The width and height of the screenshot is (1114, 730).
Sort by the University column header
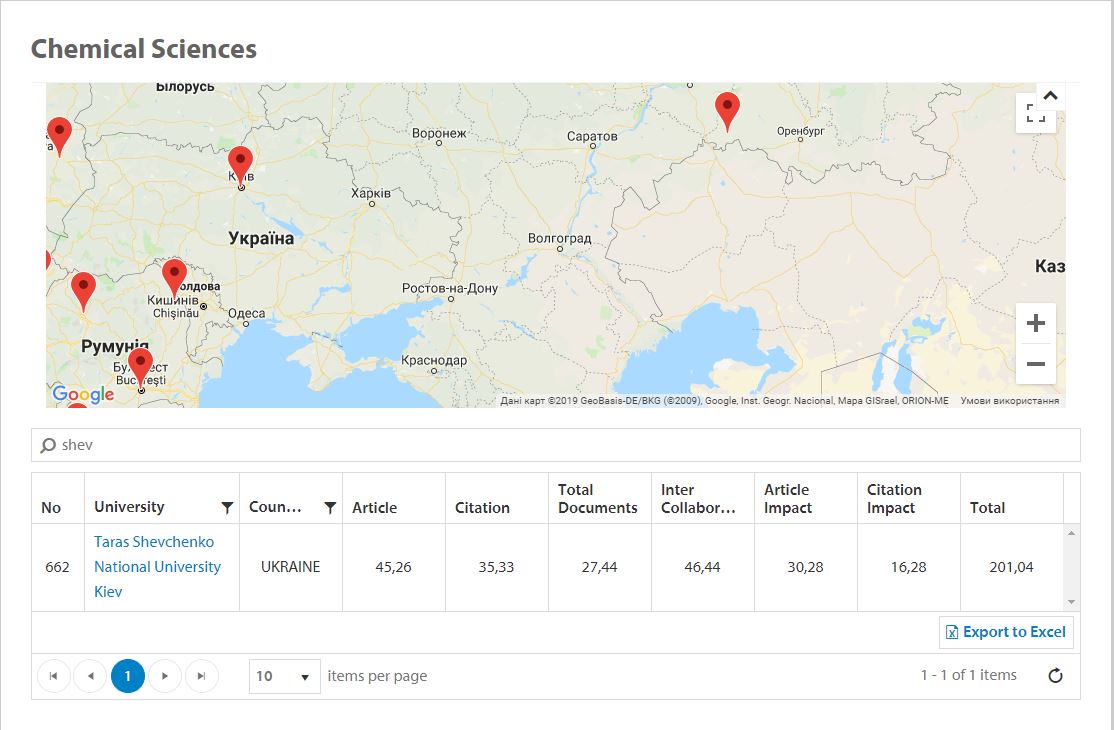(x=129, y=507)
